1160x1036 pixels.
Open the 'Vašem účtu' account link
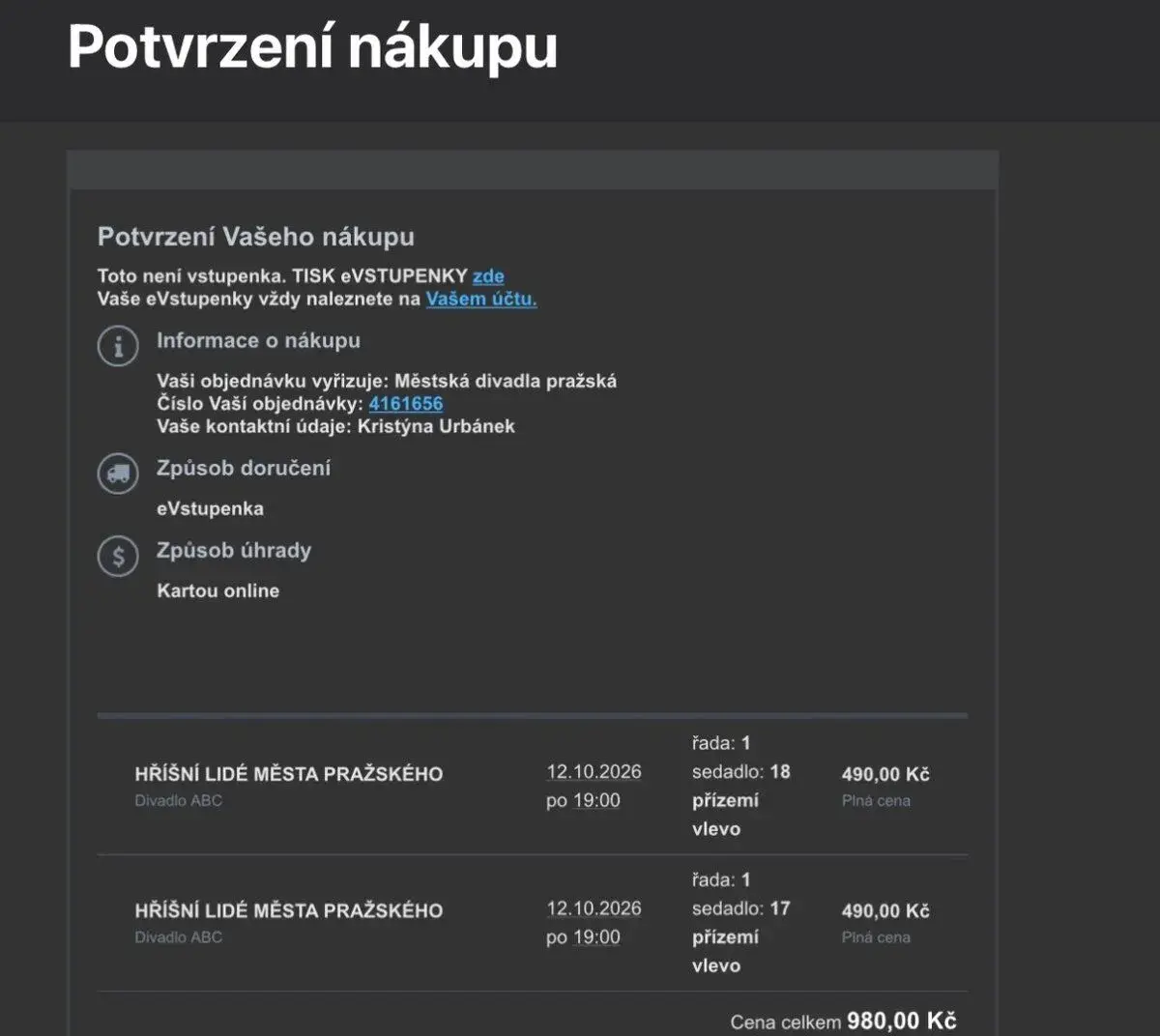click(481, 300)
